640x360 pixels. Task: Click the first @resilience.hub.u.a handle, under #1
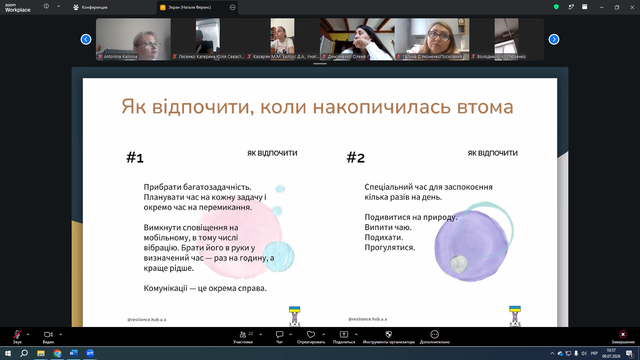tap(147, 320)
